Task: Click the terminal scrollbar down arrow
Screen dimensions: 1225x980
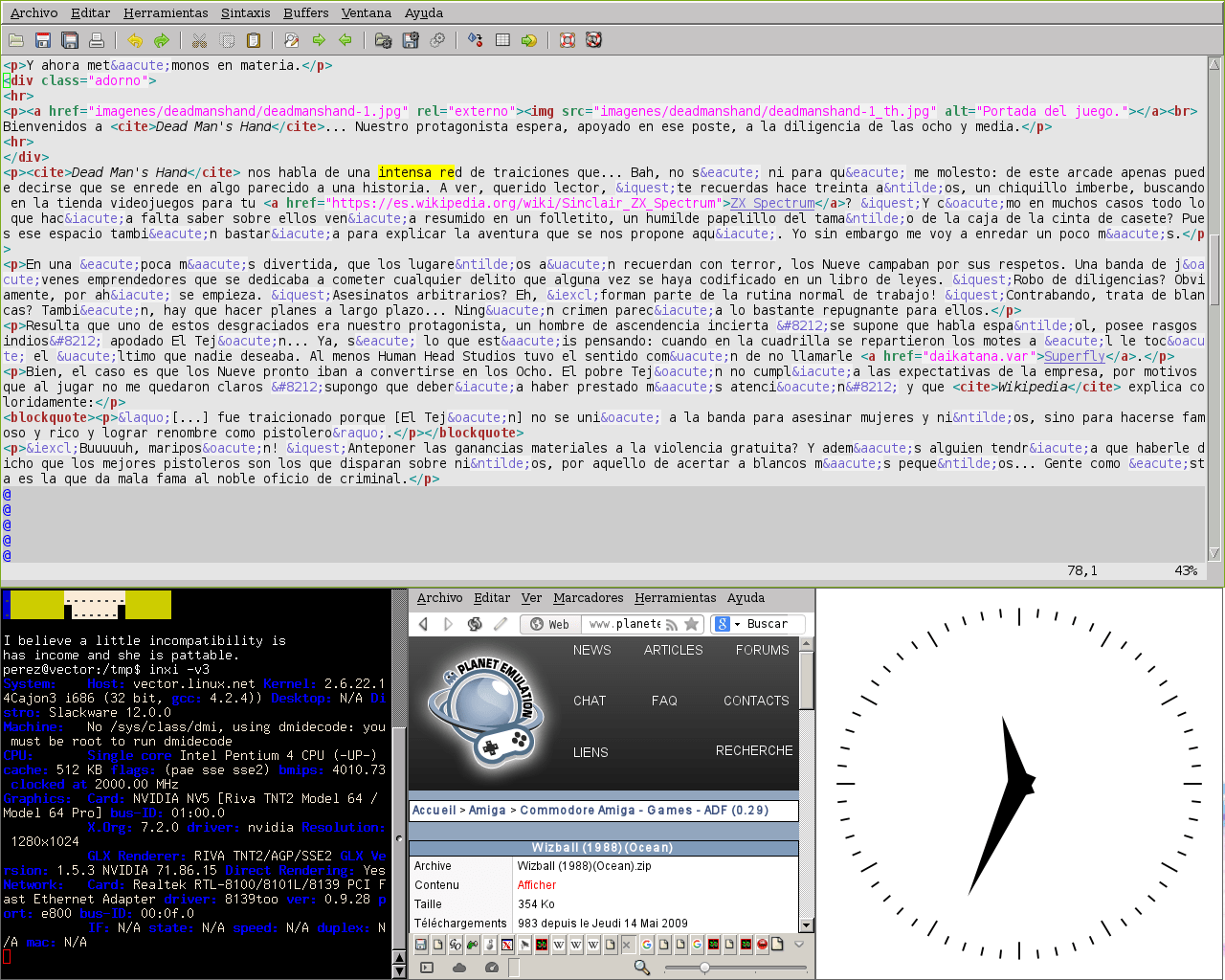Action: coord(399,971)
